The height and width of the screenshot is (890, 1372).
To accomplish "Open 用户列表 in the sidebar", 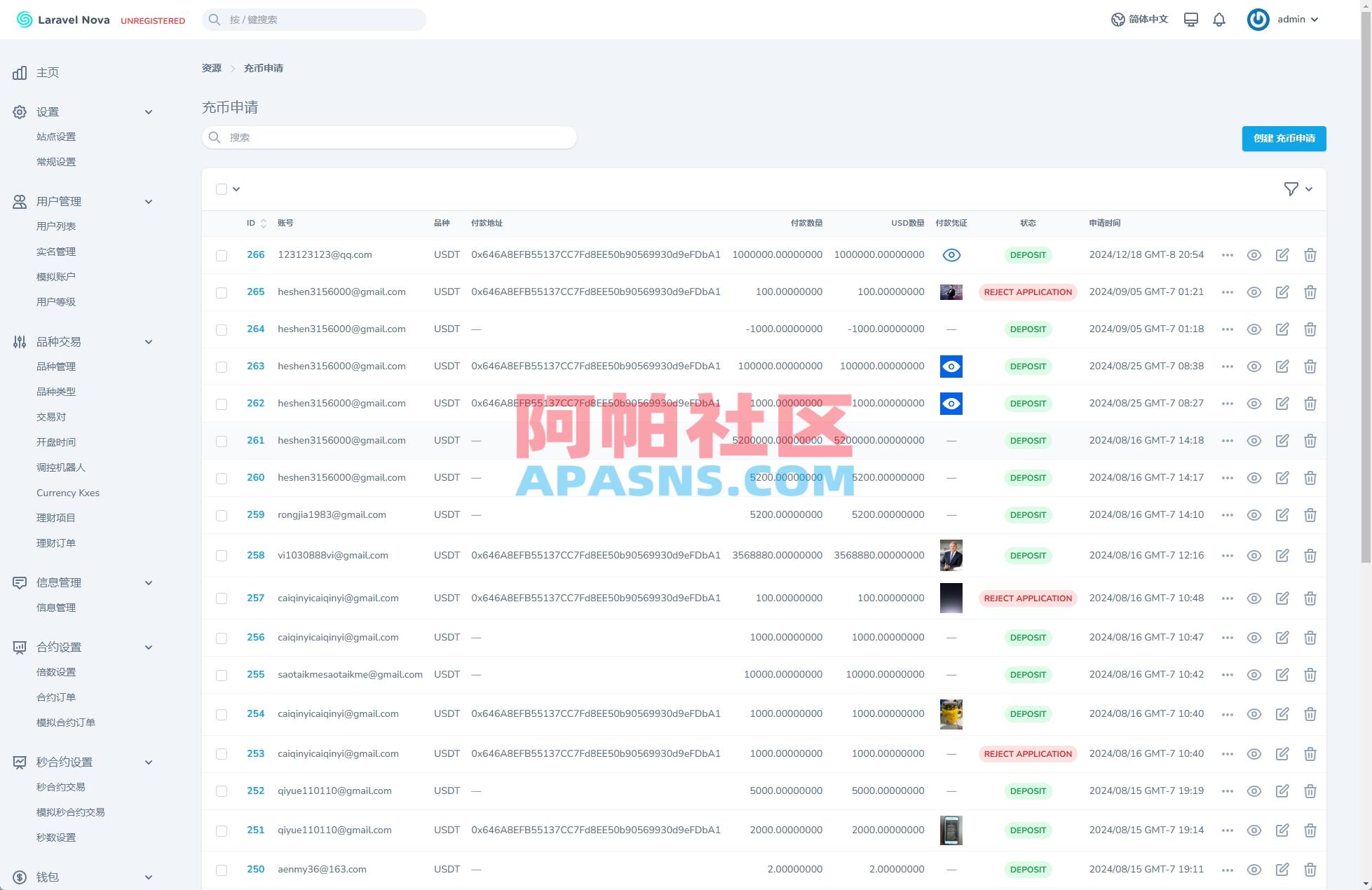I will [56, 226].
